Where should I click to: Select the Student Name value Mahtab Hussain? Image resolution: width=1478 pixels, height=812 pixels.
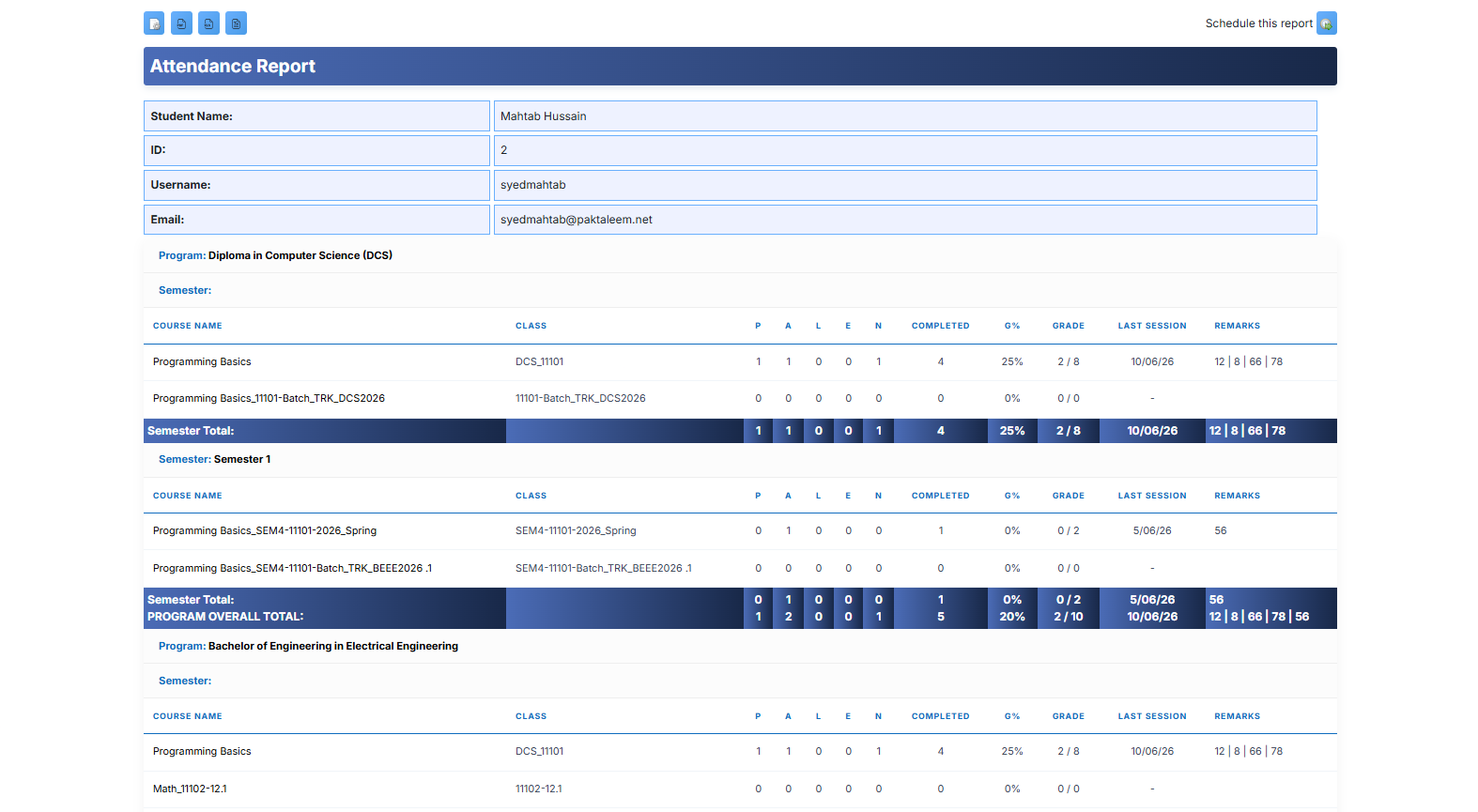(905, 116)
